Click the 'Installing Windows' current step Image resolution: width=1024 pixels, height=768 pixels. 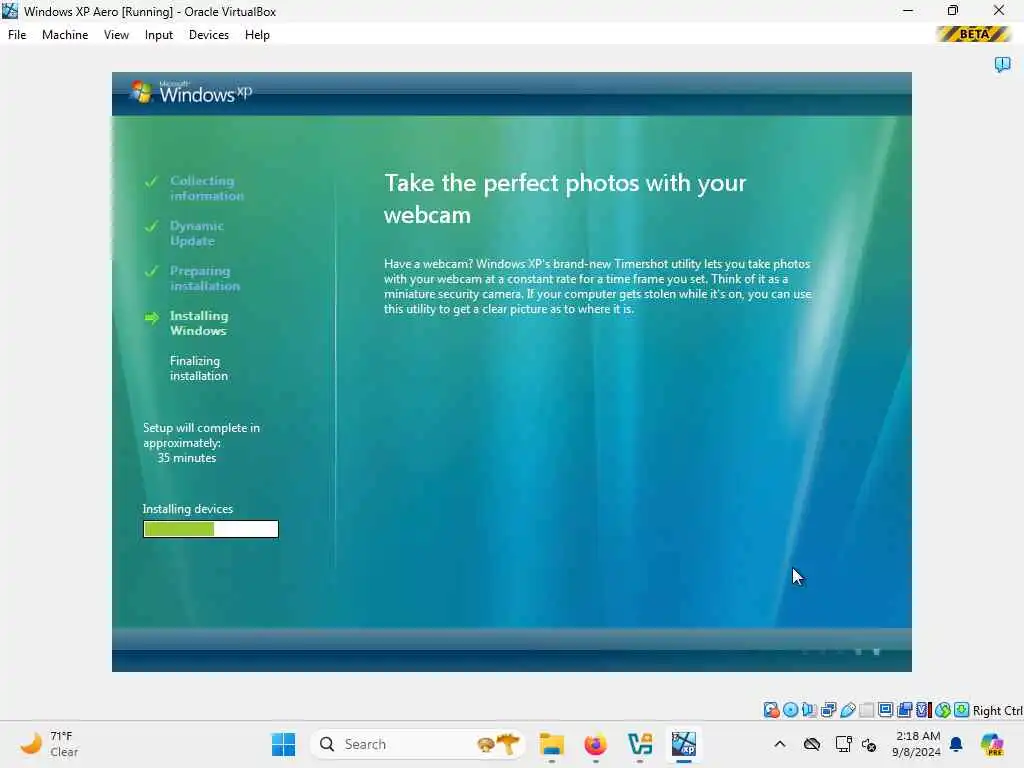[199, 323]
